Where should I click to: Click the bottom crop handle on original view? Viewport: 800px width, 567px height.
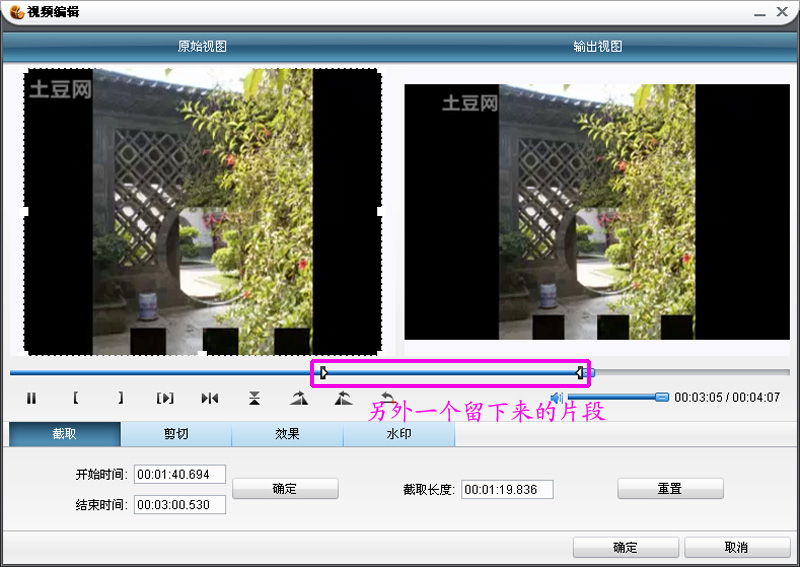(202, 354)
